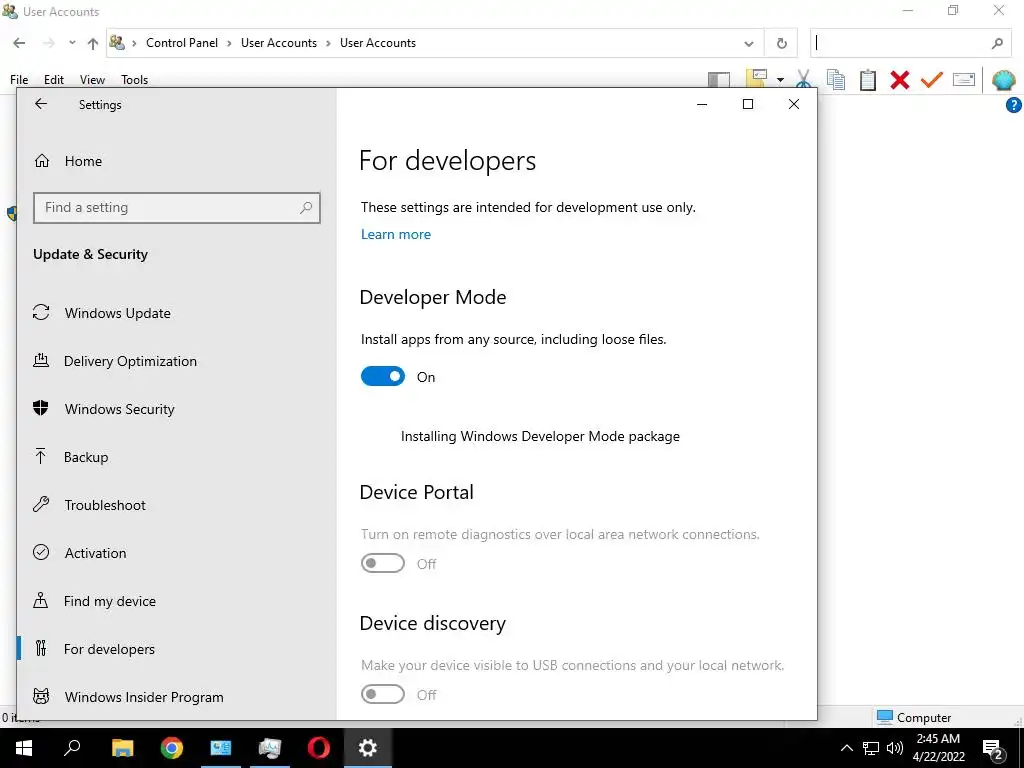Open Windows Start menu
The height and width of the screenshot is (768, 1024).
[24, 748]
